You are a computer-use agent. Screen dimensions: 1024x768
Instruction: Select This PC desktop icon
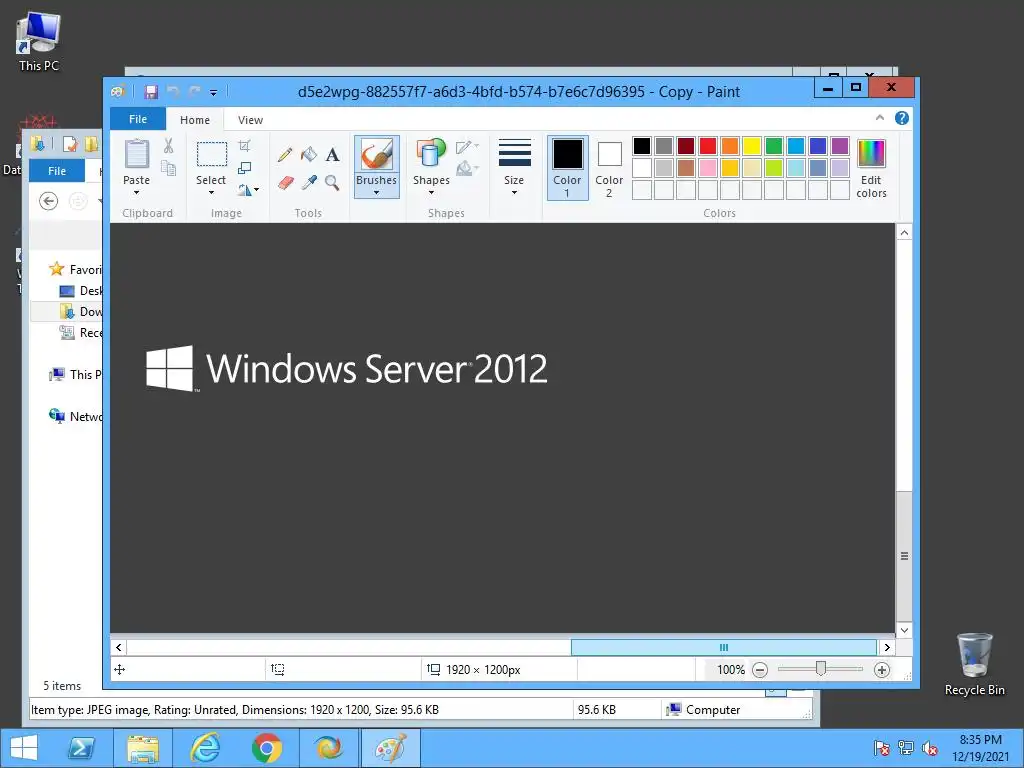point(39,42)
